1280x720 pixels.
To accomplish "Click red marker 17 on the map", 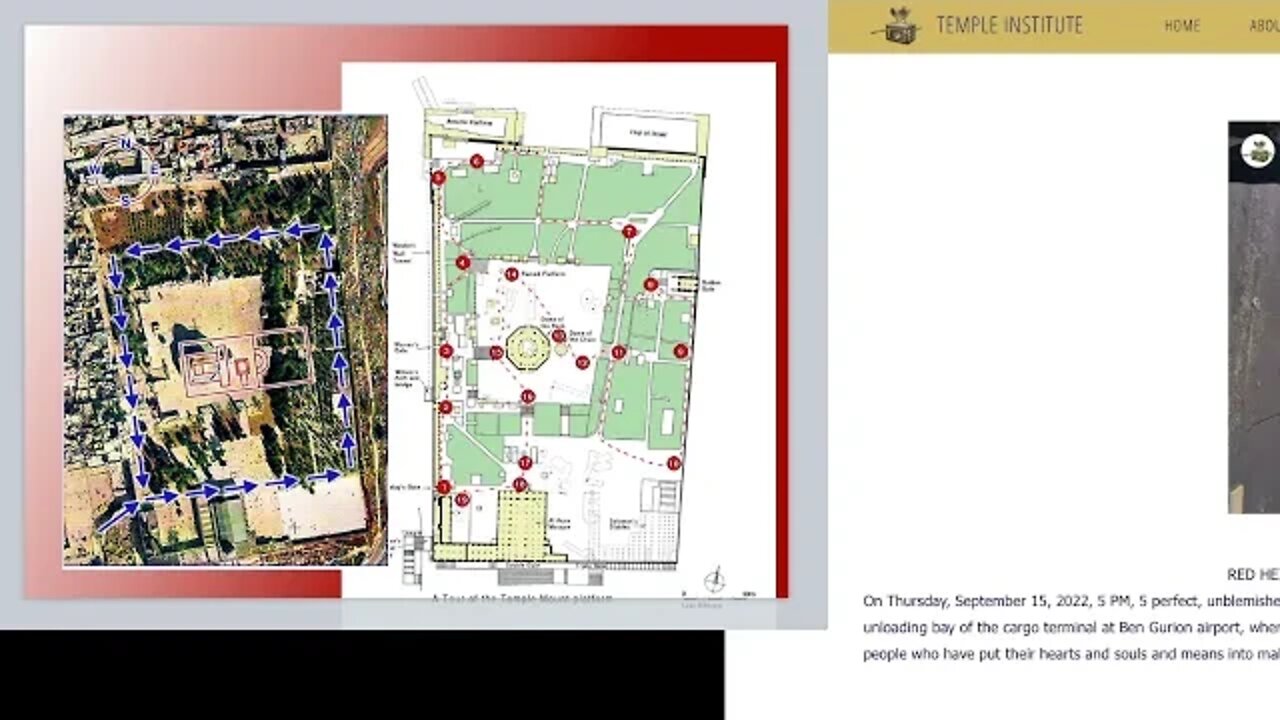I will 525,463.
